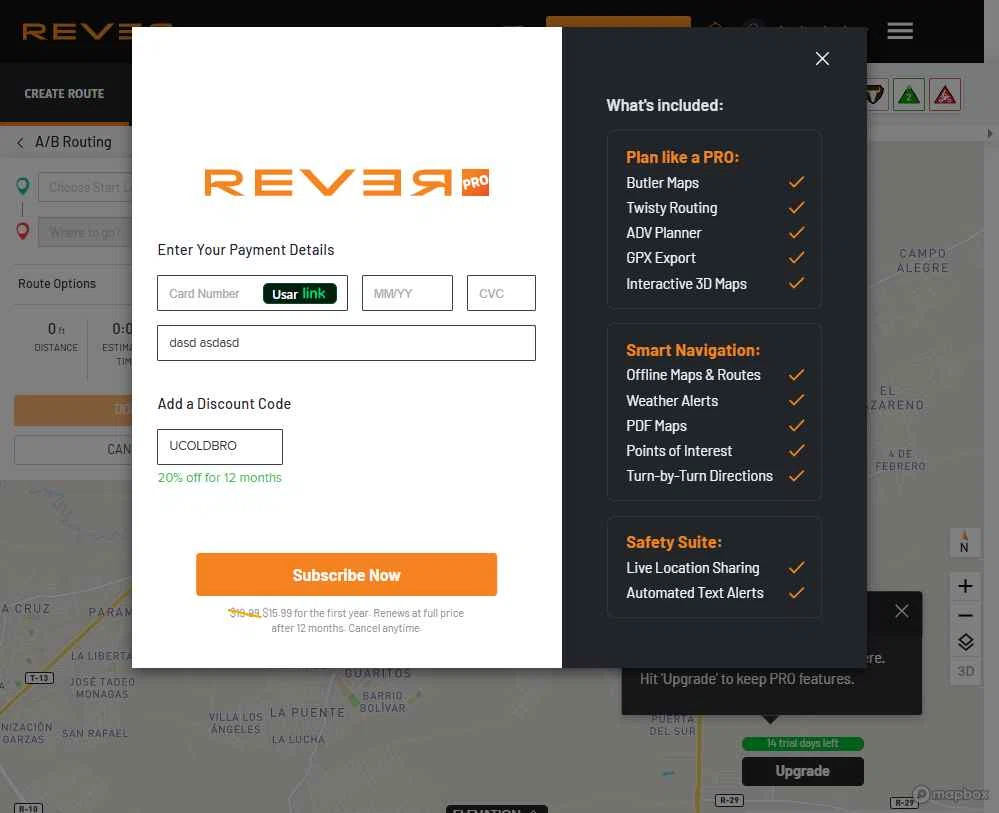Click the Interactive 3D Maps checkmark
The image size is (999, 813).
[796, 283]
